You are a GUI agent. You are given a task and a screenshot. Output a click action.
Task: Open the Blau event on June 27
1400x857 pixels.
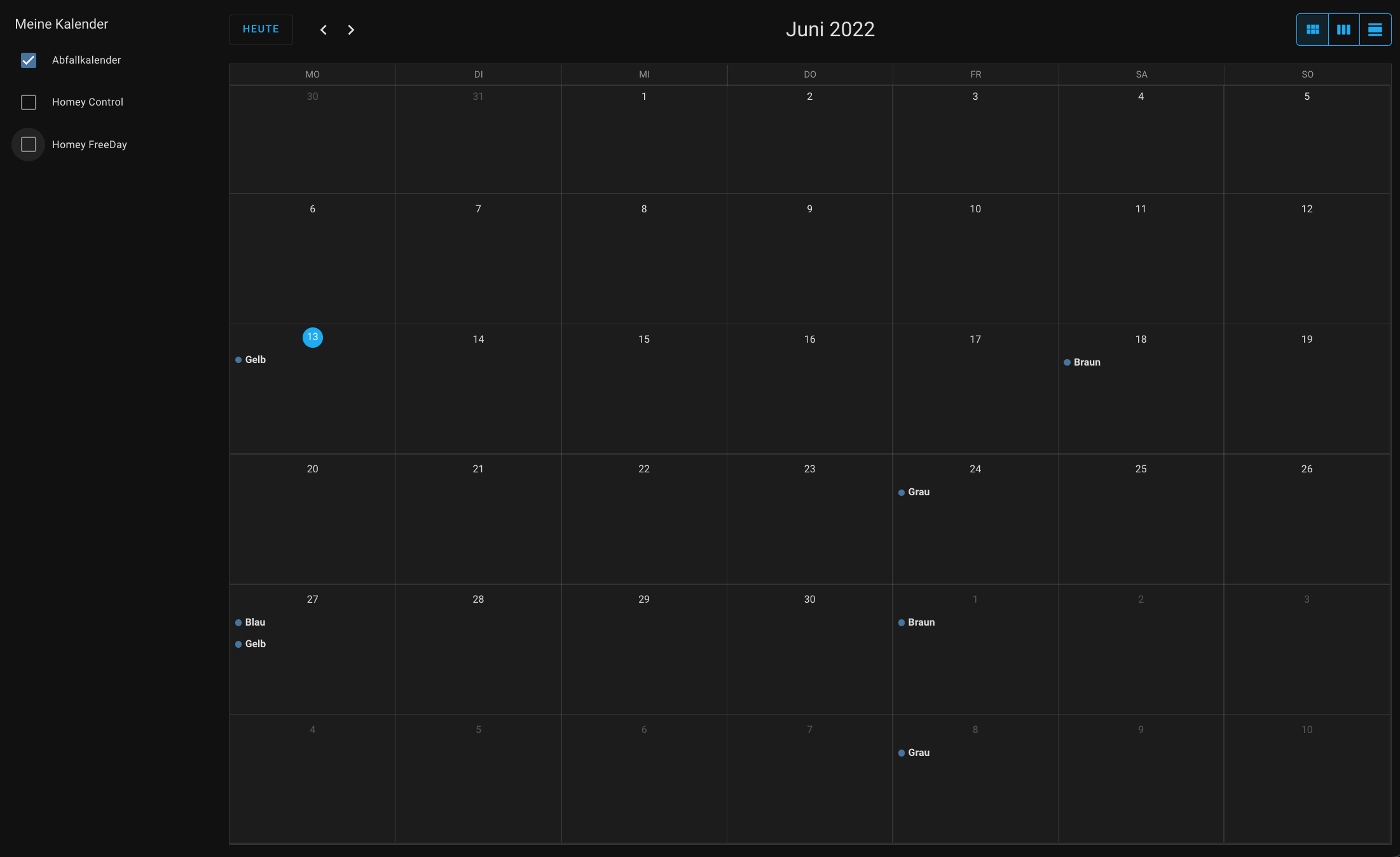coord(255,622)
